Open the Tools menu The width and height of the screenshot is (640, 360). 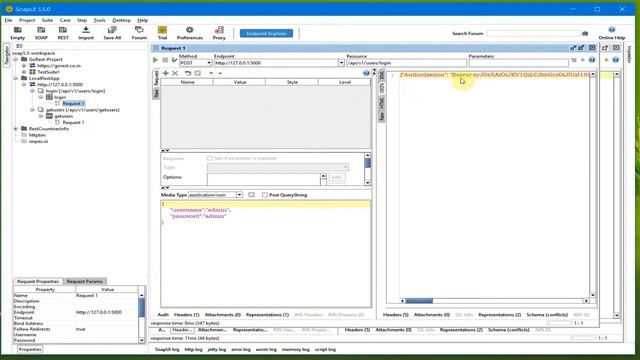tap(99, 20)
